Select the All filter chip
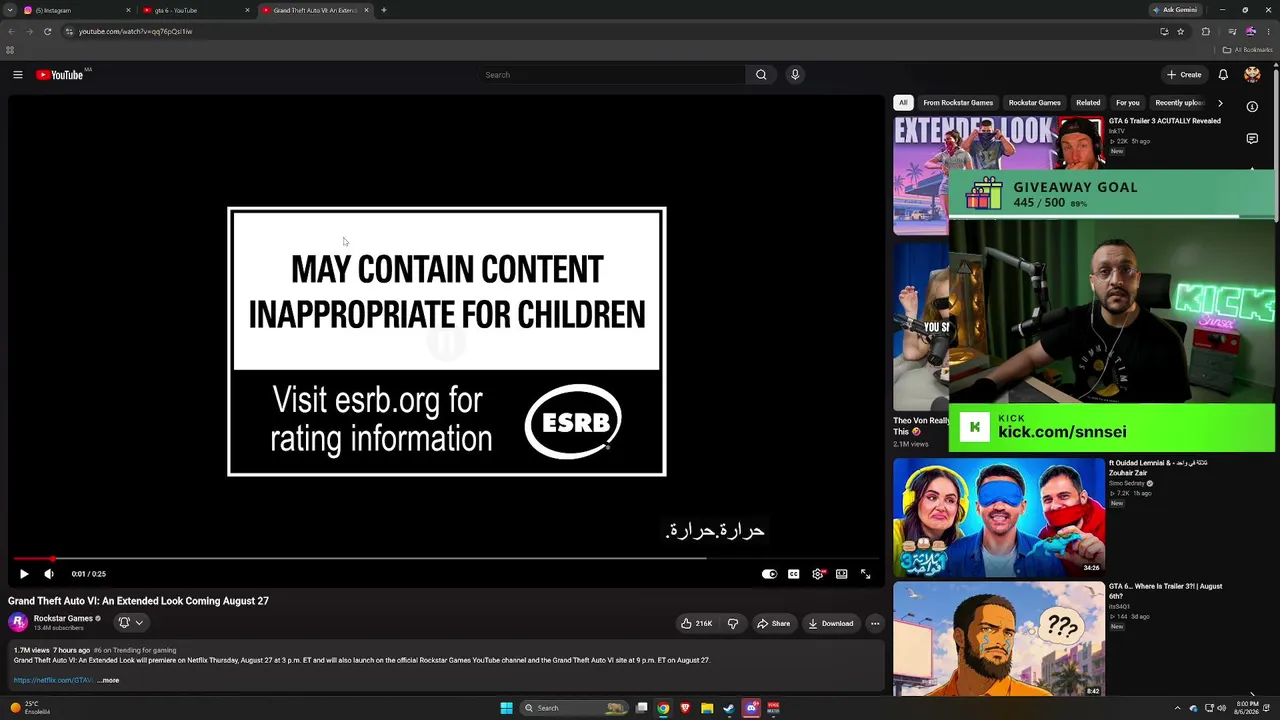 click(x=903, y=103)
